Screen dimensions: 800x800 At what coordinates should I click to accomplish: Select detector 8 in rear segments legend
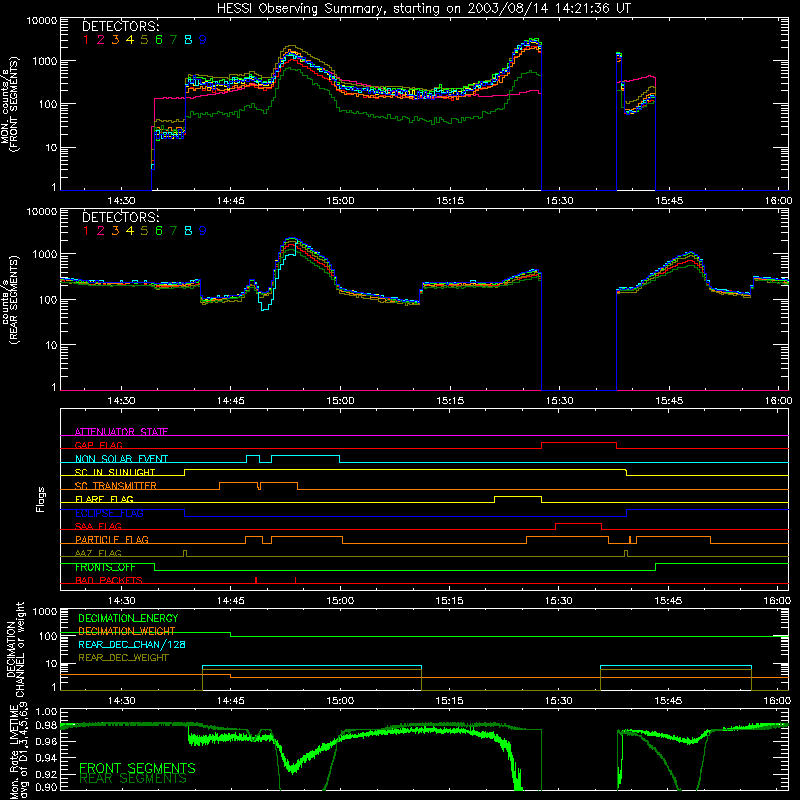tap(188, 231)
